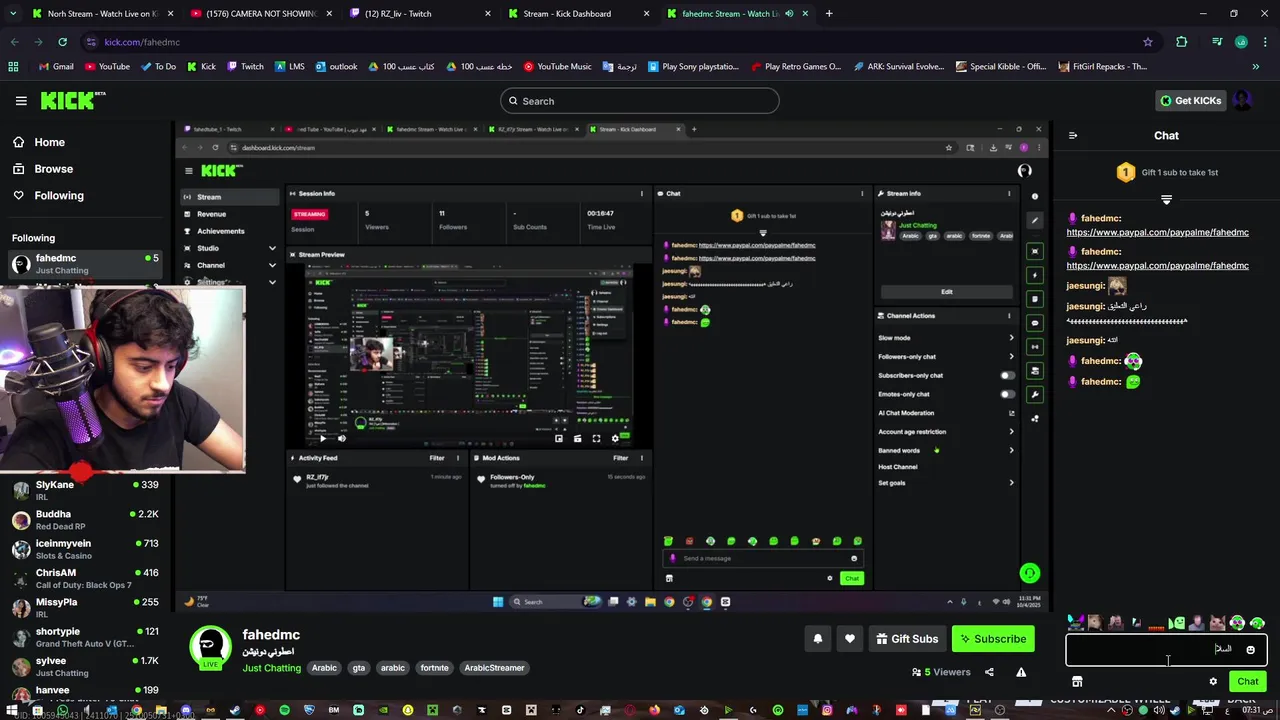This screenshot has height=720, width=1280.
Task: Show more bookmarks with the overflow chevron
Action: click(1255, 67)
